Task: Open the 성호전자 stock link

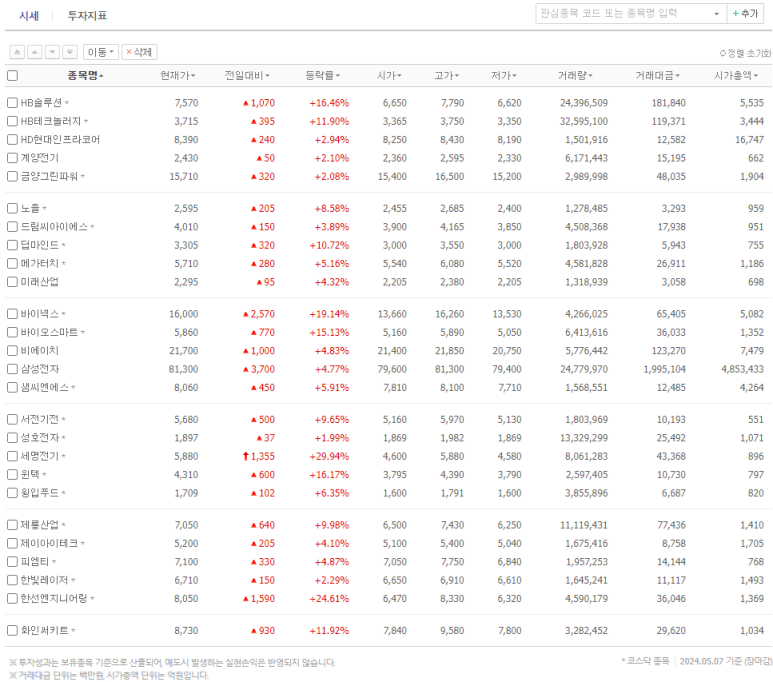Action: 39,437
